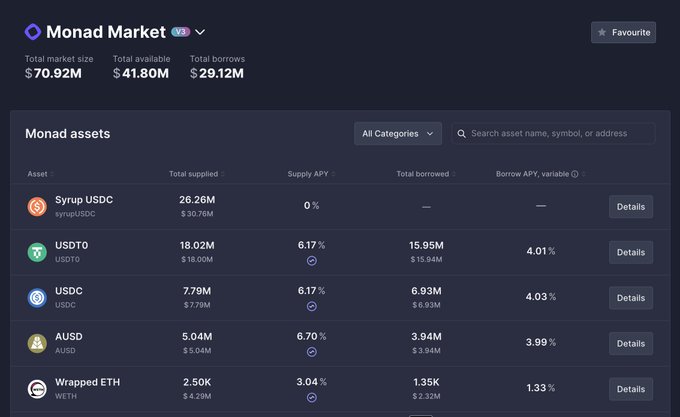The image size is (680, 417).
Task: Click the 3.04% supply APY value
Action: pyautogui.click(x=311, y=382)
